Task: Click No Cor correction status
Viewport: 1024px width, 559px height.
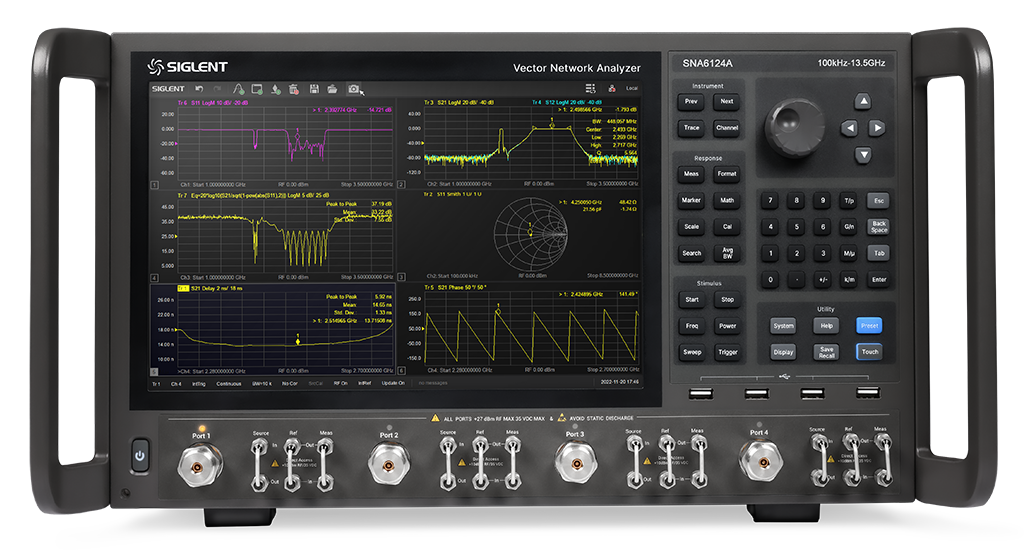Action: coord(289,383)
